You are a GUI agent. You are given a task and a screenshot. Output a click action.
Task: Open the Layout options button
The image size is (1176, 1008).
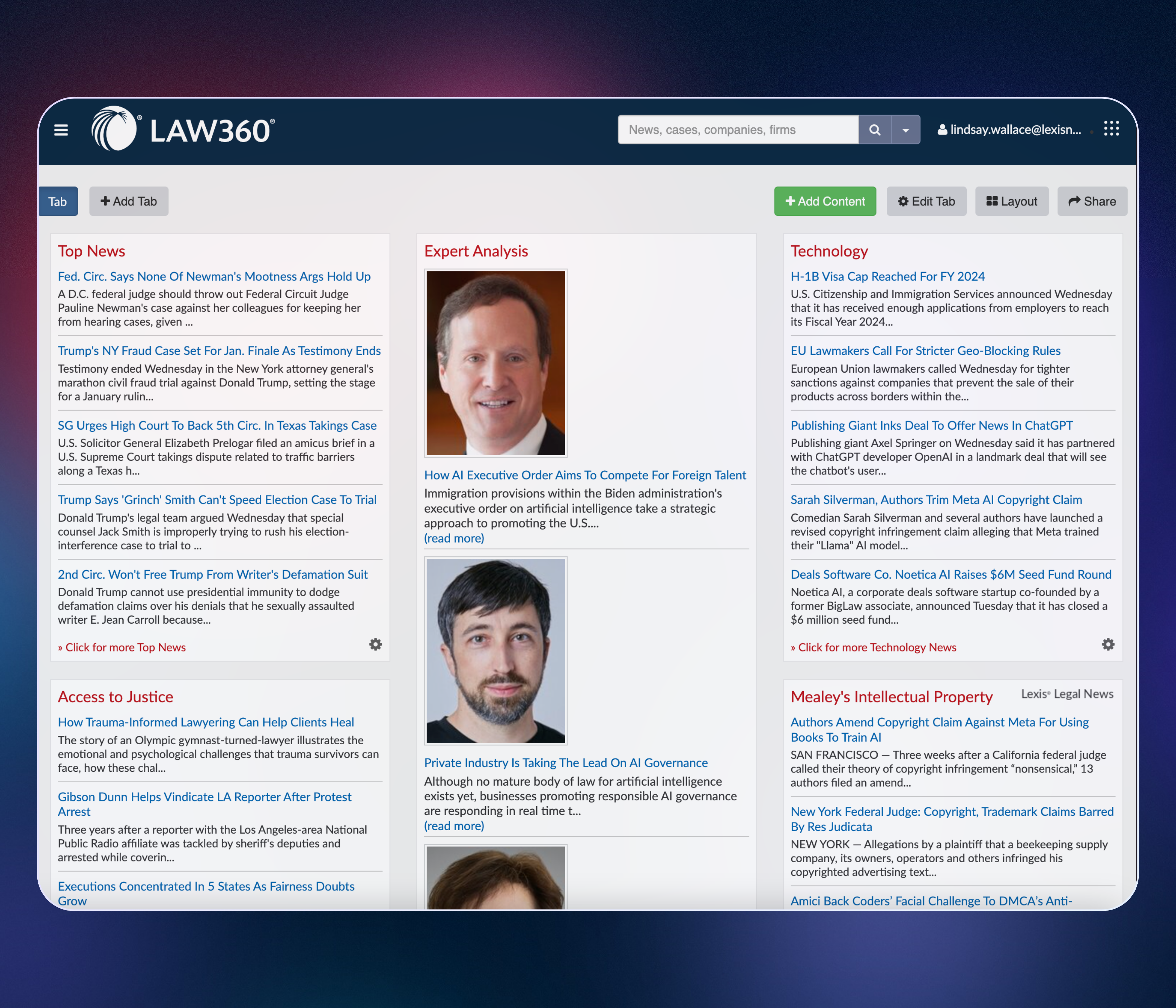[1011, 202]
